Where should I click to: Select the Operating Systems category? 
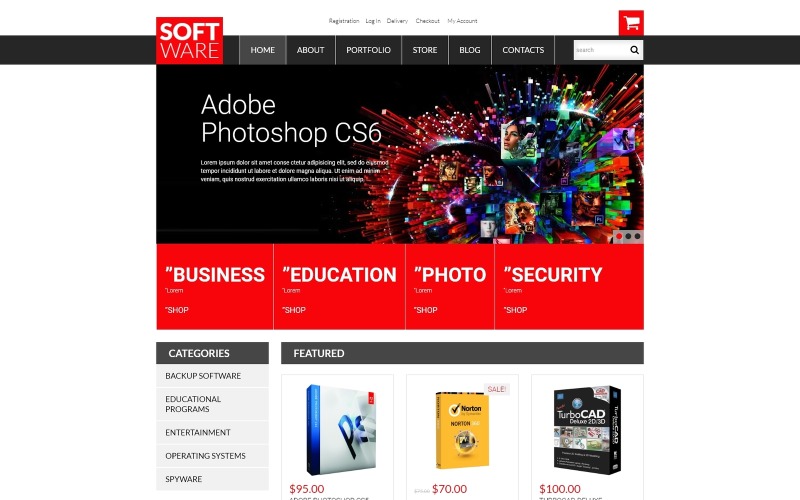tap(212, 456)
